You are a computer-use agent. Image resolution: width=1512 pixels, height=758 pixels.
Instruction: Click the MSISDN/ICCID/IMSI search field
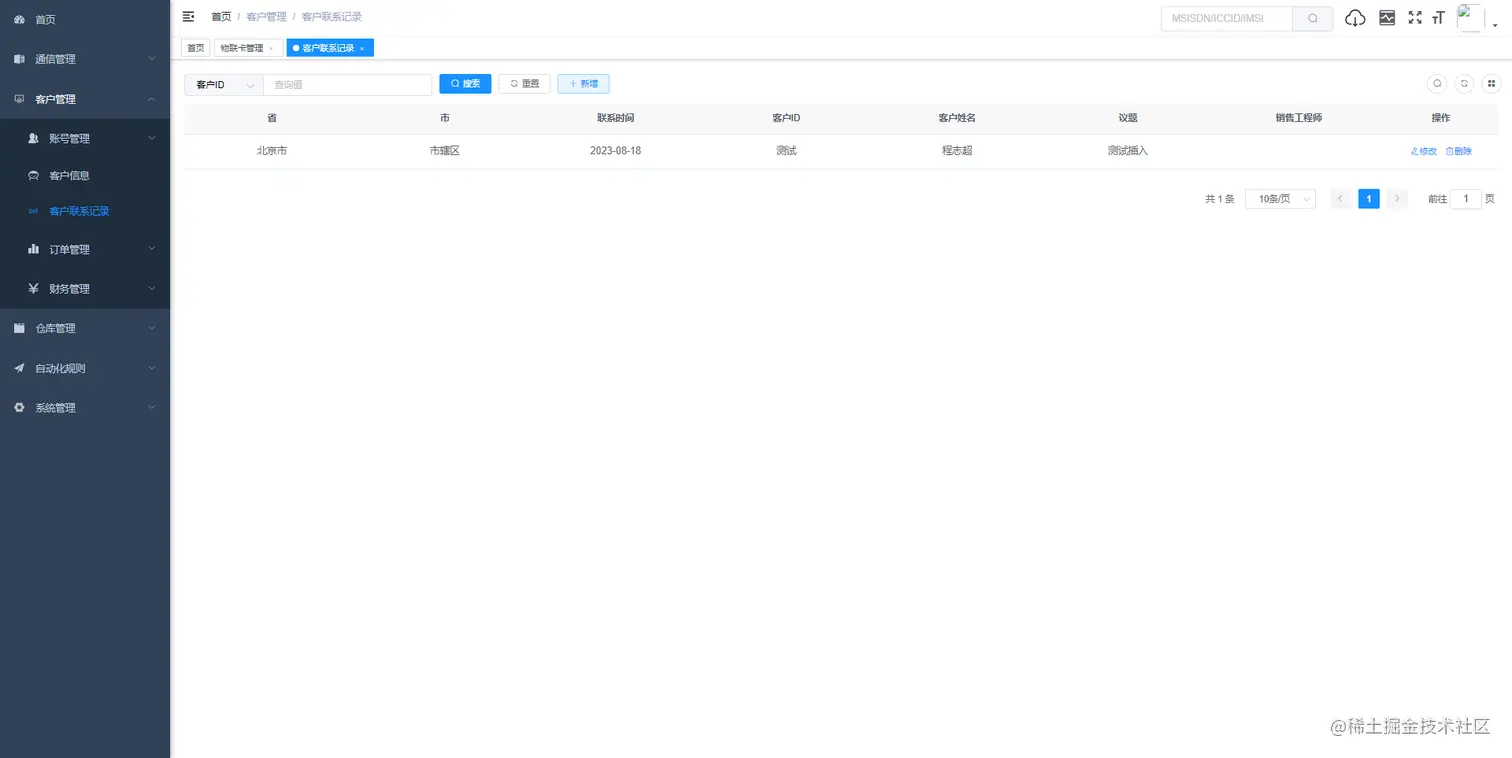point(1227,18)
